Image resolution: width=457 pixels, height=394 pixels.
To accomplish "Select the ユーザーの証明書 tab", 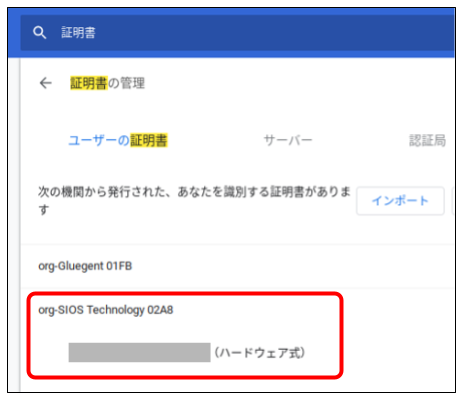I will tap(118, 140).
